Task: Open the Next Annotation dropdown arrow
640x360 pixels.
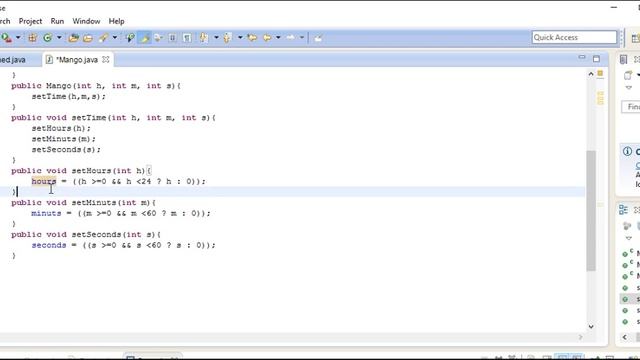Action: click(216, 38)
